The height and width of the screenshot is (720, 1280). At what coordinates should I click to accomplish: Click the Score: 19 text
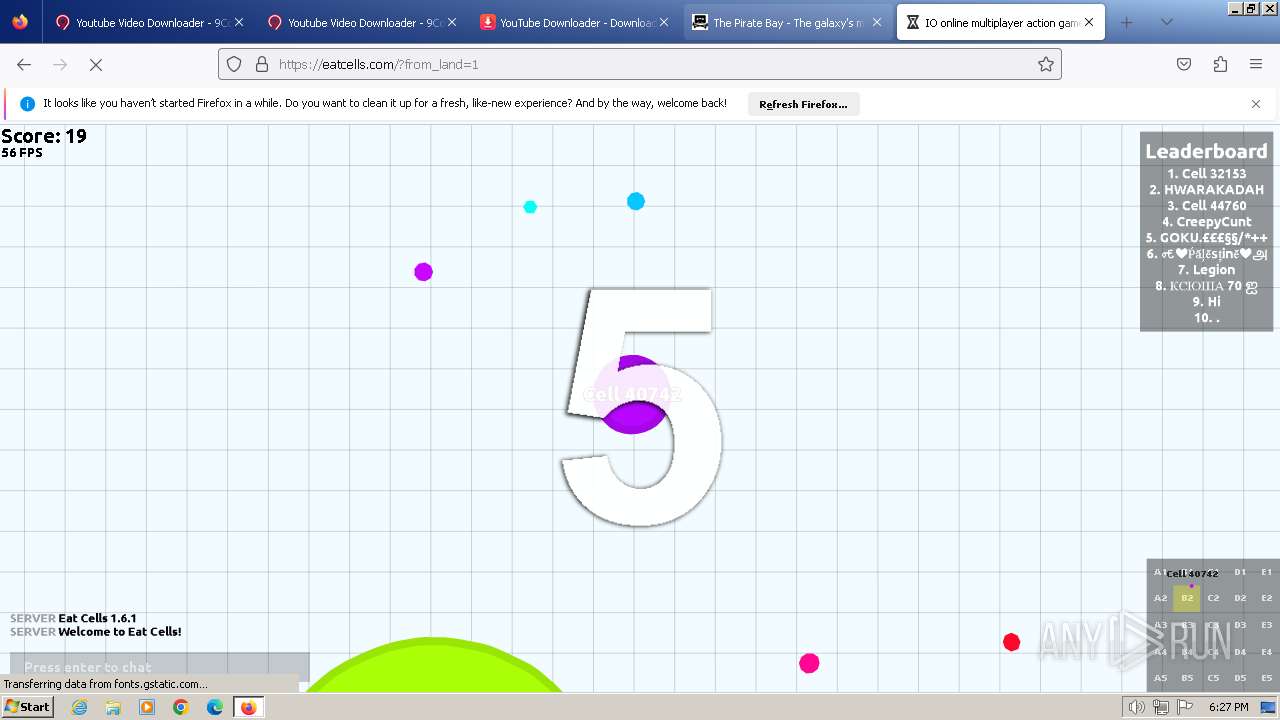tap(44, 136)
